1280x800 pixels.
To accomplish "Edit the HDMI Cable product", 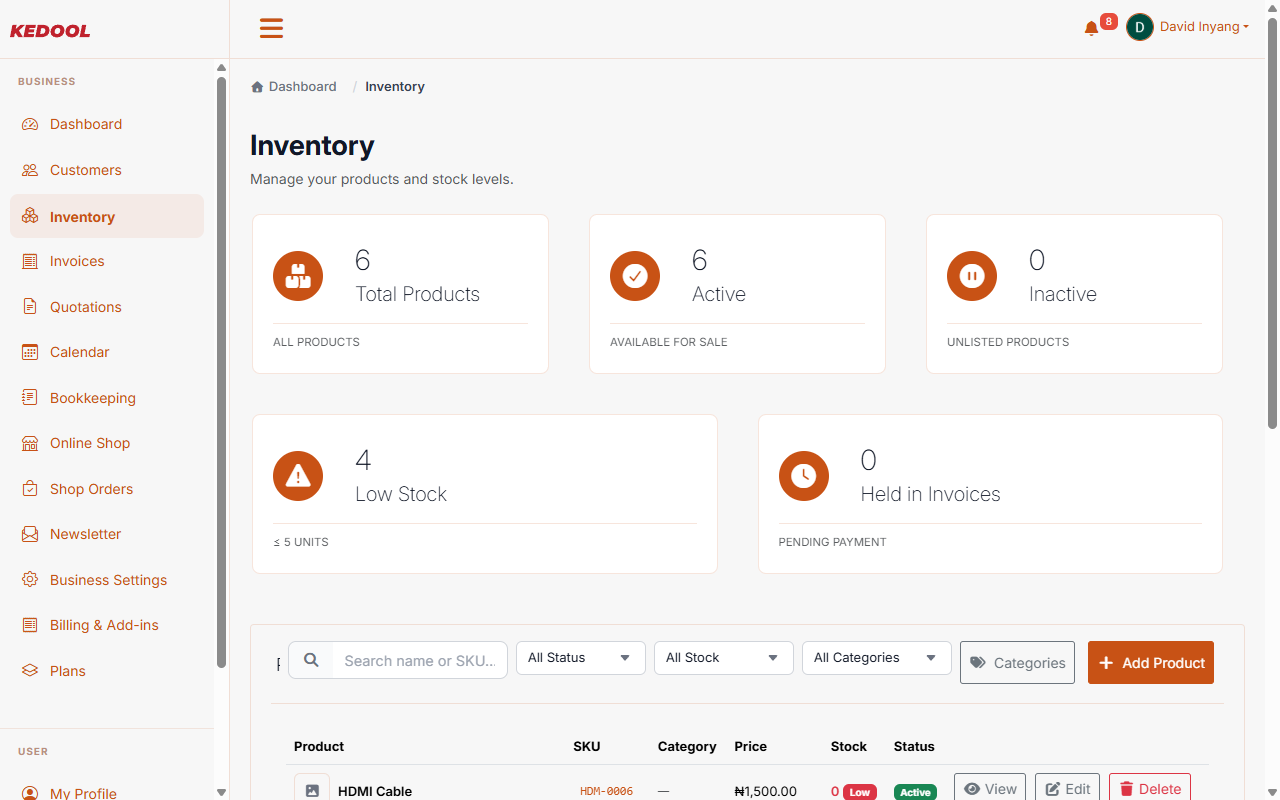I will pyautogui.click(x=1068, y=788).
